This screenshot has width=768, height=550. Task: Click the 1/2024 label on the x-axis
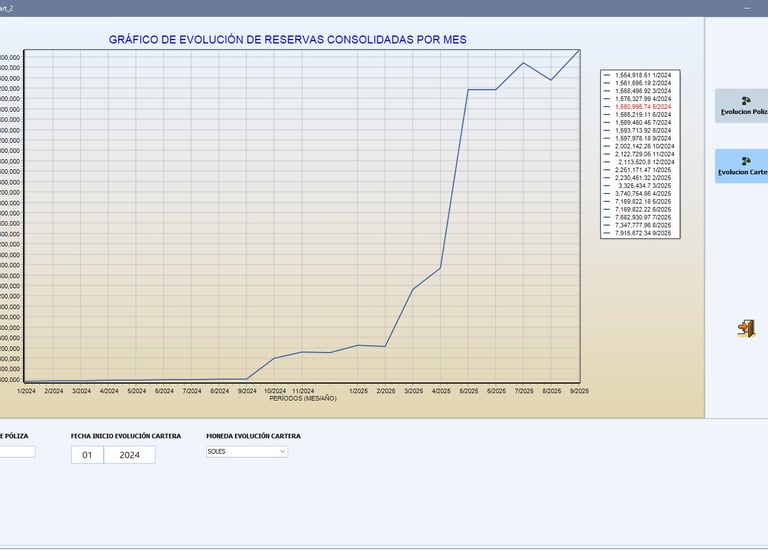[x=26, y=391]
